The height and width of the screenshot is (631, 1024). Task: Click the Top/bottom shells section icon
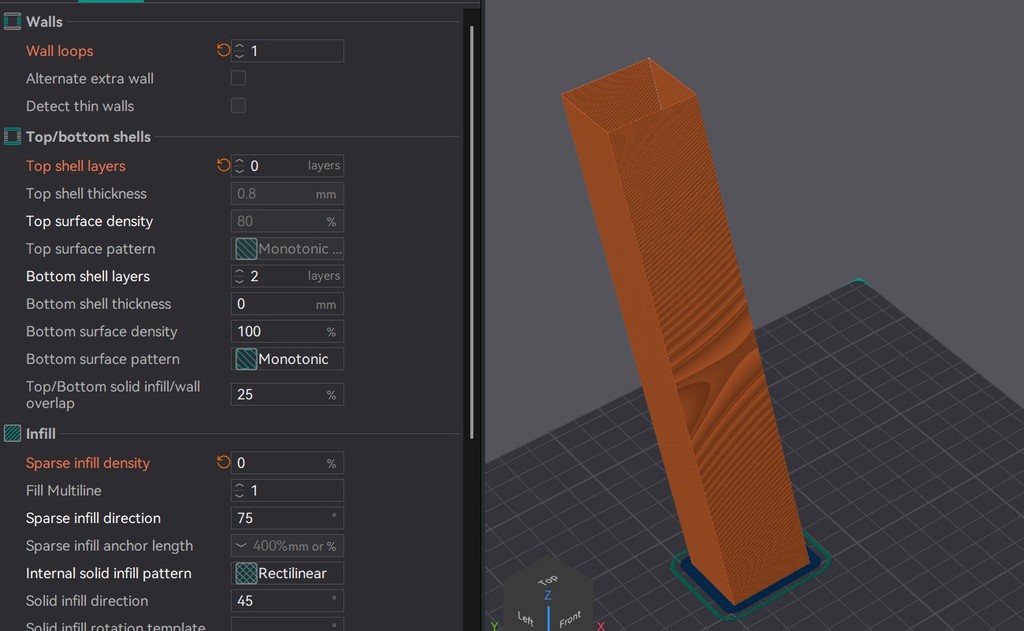pyautogui.click(x=13, y=136)
